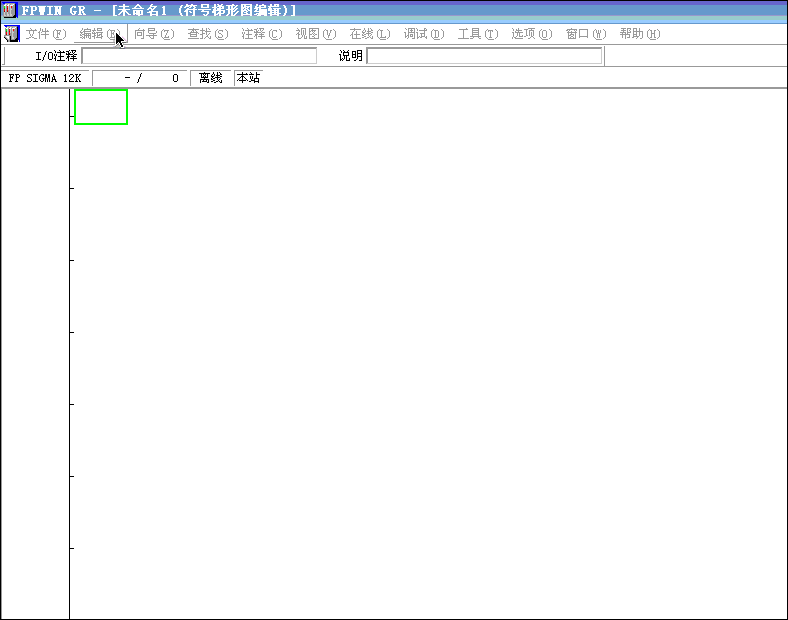Viewport: 788px width, 620px height.
Task: Expand the 窗口(W) window menu
Action: (x=585, y=34)
